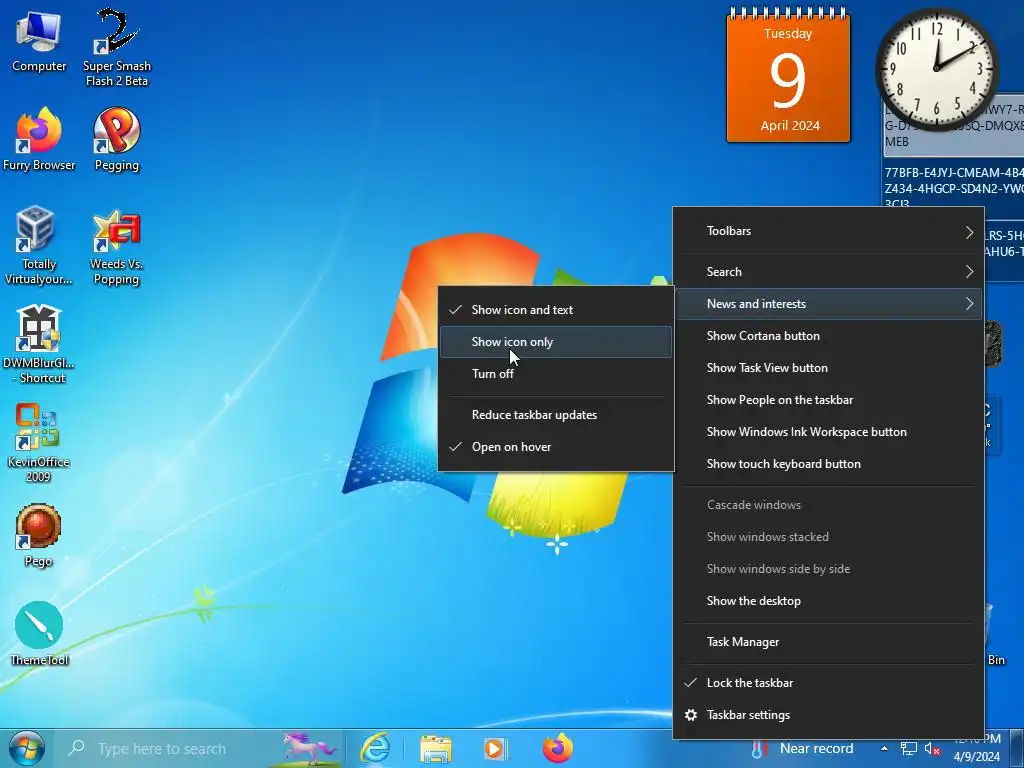Choose Show icon and text option
Image resolution: width=1024 pixels, height=768 pixels.
coord(556,310)
